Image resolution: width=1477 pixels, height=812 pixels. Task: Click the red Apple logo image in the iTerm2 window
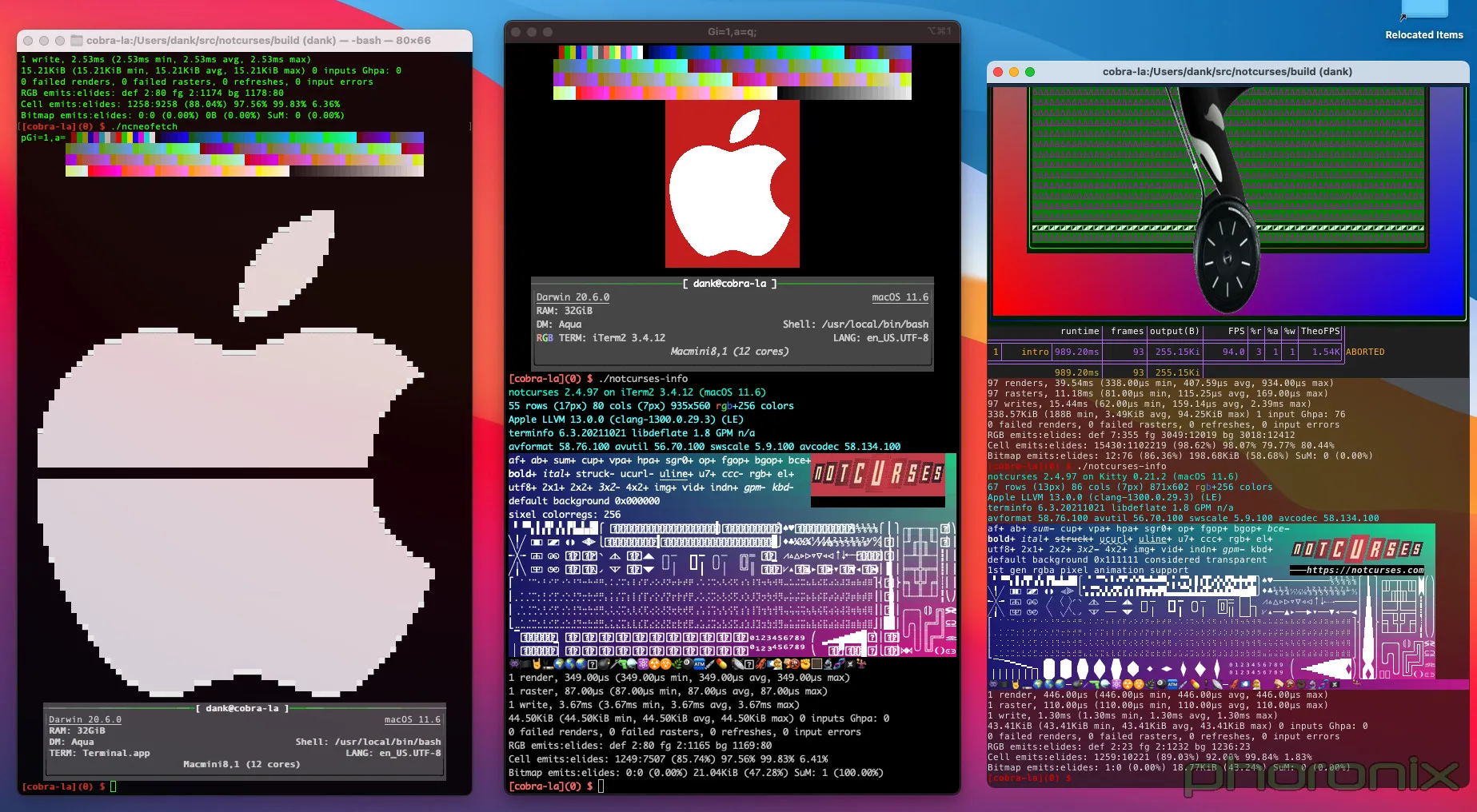point(733,184)
